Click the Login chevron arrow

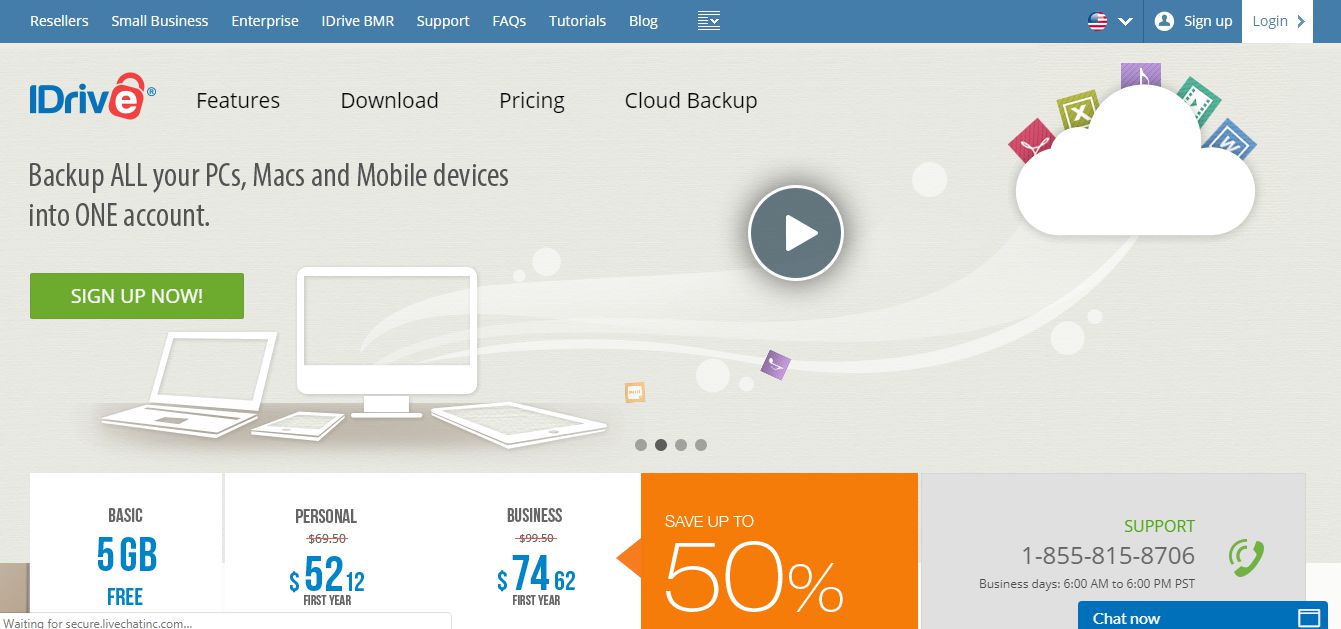click(1301, 21)
